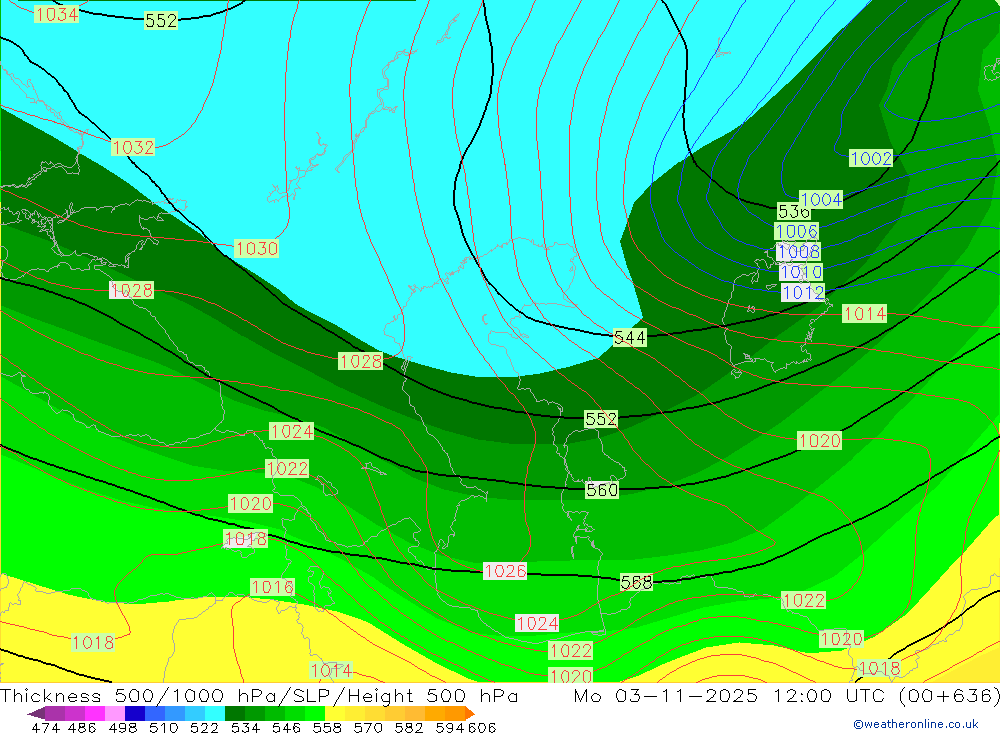1000x733 pixels.
Task: Select the darkest green legend swatch
Action: [x=235, y=713]
